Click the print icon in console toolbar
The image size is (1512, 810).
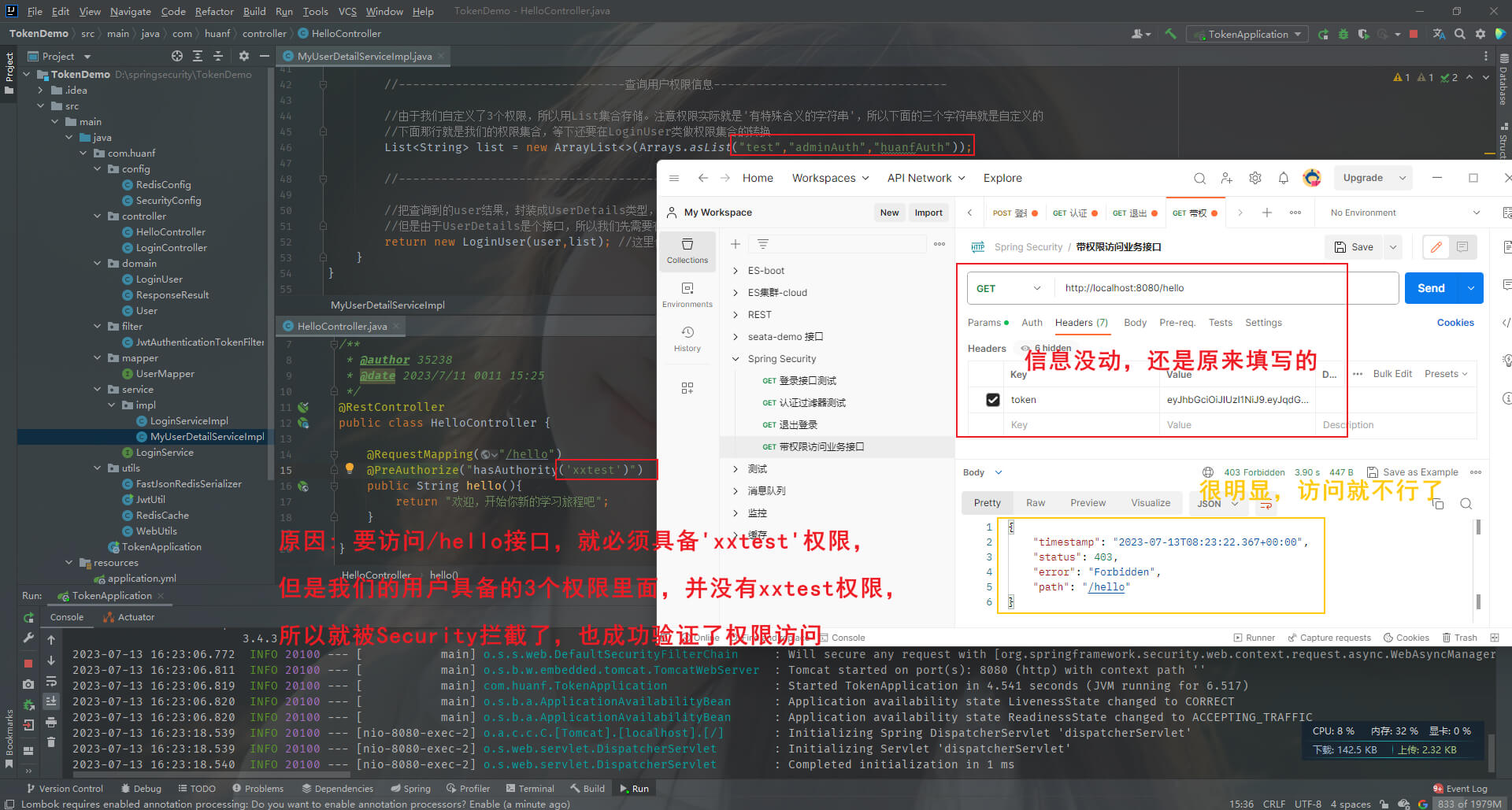pos(51,722)
